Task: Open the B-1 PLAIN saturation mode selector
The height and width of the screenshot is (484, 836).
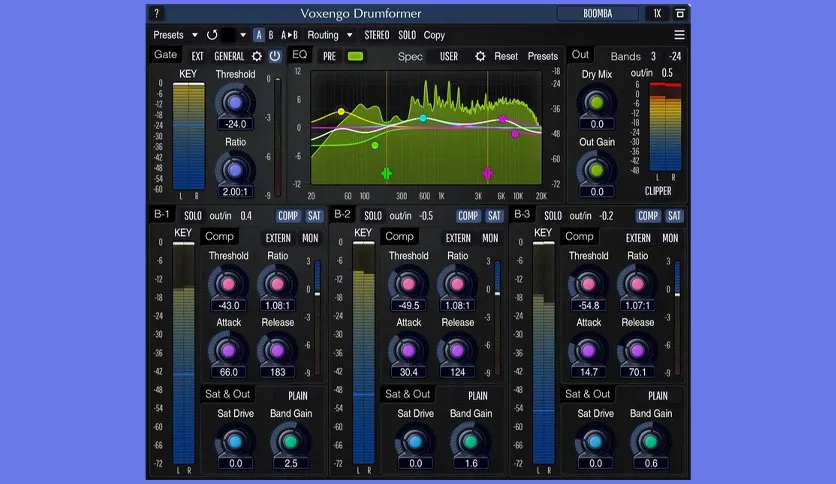Action: pos(298,396)
